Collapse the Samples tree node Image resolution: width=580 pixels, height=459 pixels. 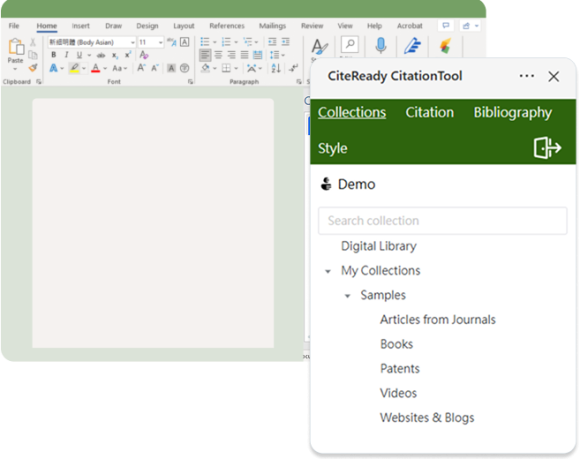[347, 296]
